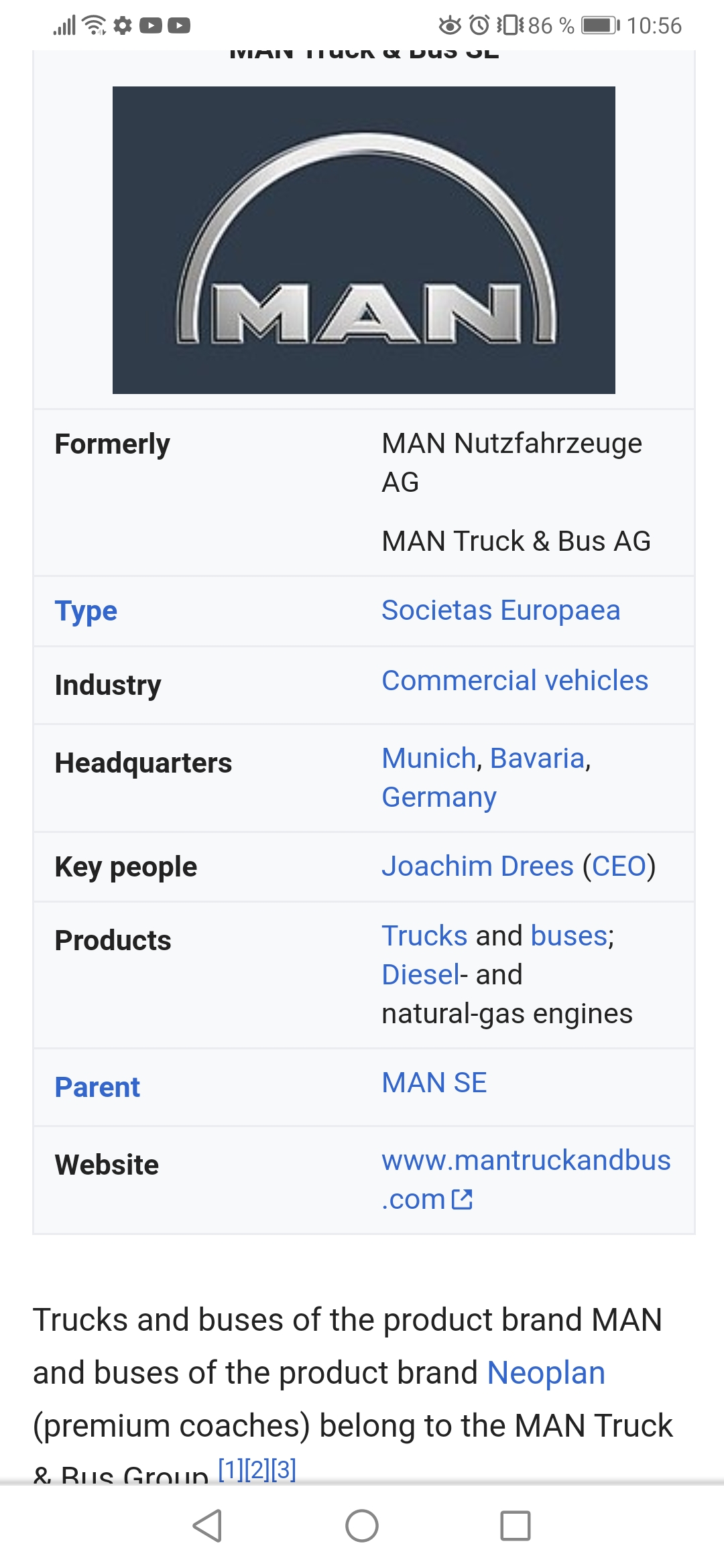Visit www.mantruckandbus.com website link
This screenshot has width=724, height=1568.
click(526, 1180)
